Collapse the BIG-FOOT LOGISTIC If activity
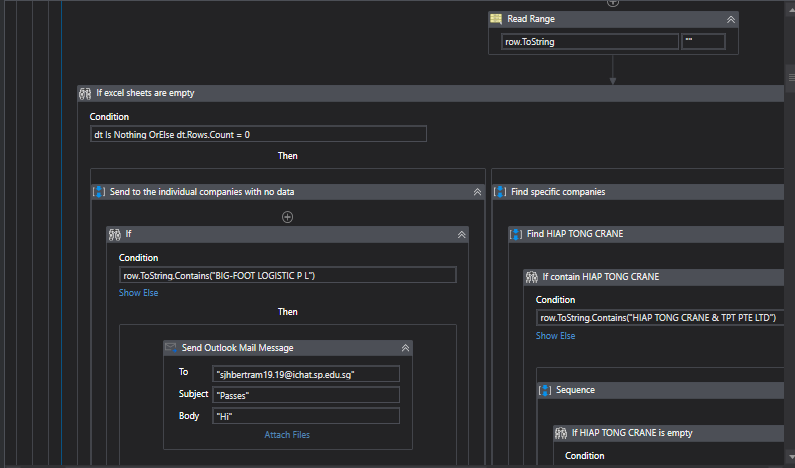 click(x=461, y=234)
